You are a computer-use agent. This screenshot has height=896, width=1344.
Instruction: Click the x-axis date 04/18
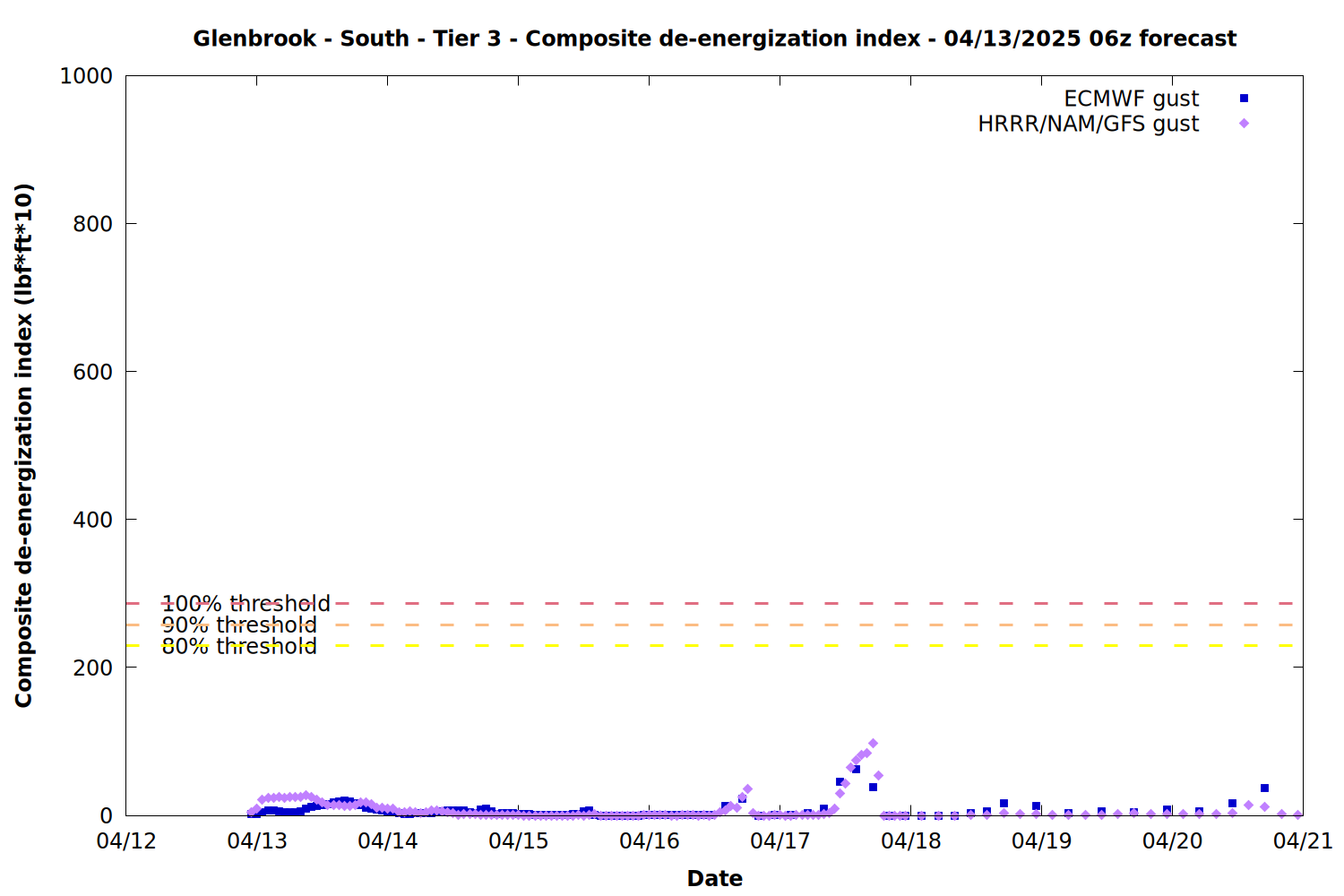coord(911,840)
